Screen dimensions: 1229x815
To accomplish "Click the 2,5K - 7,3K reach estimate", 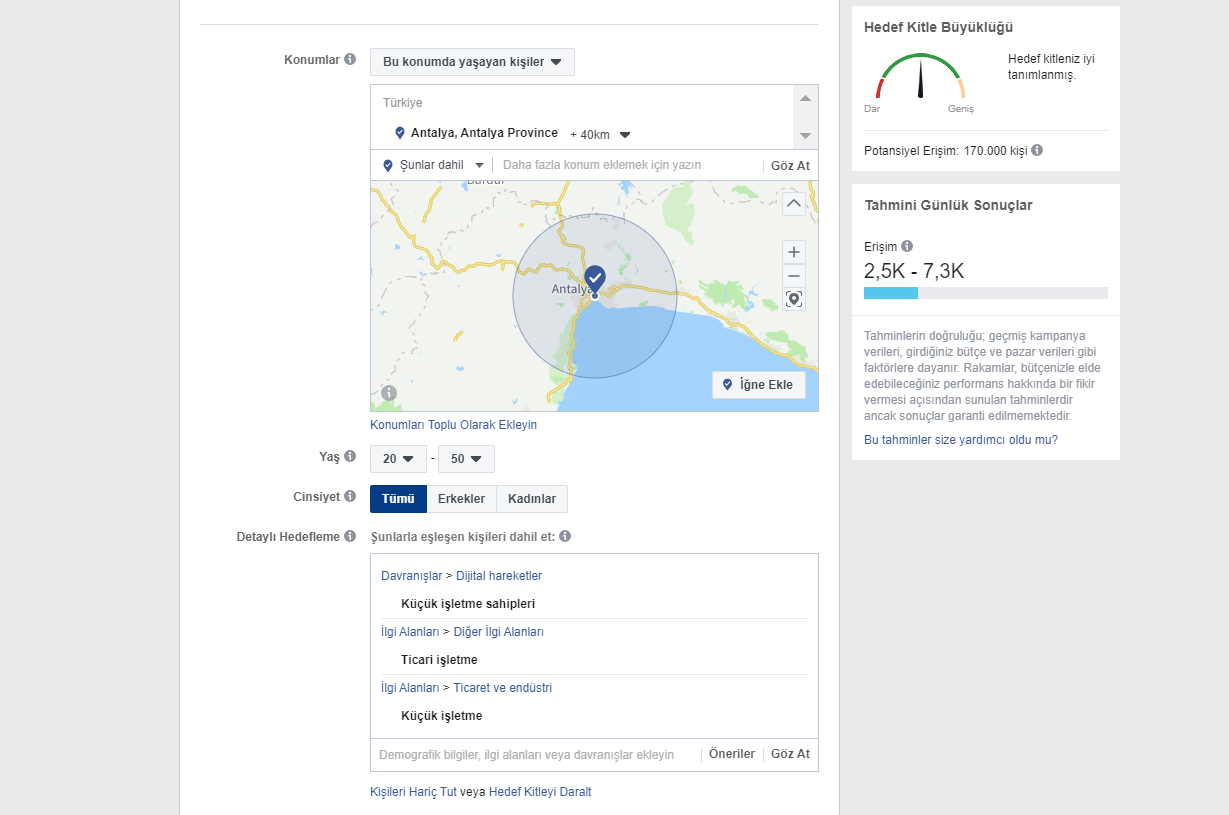I will point(914,270).
